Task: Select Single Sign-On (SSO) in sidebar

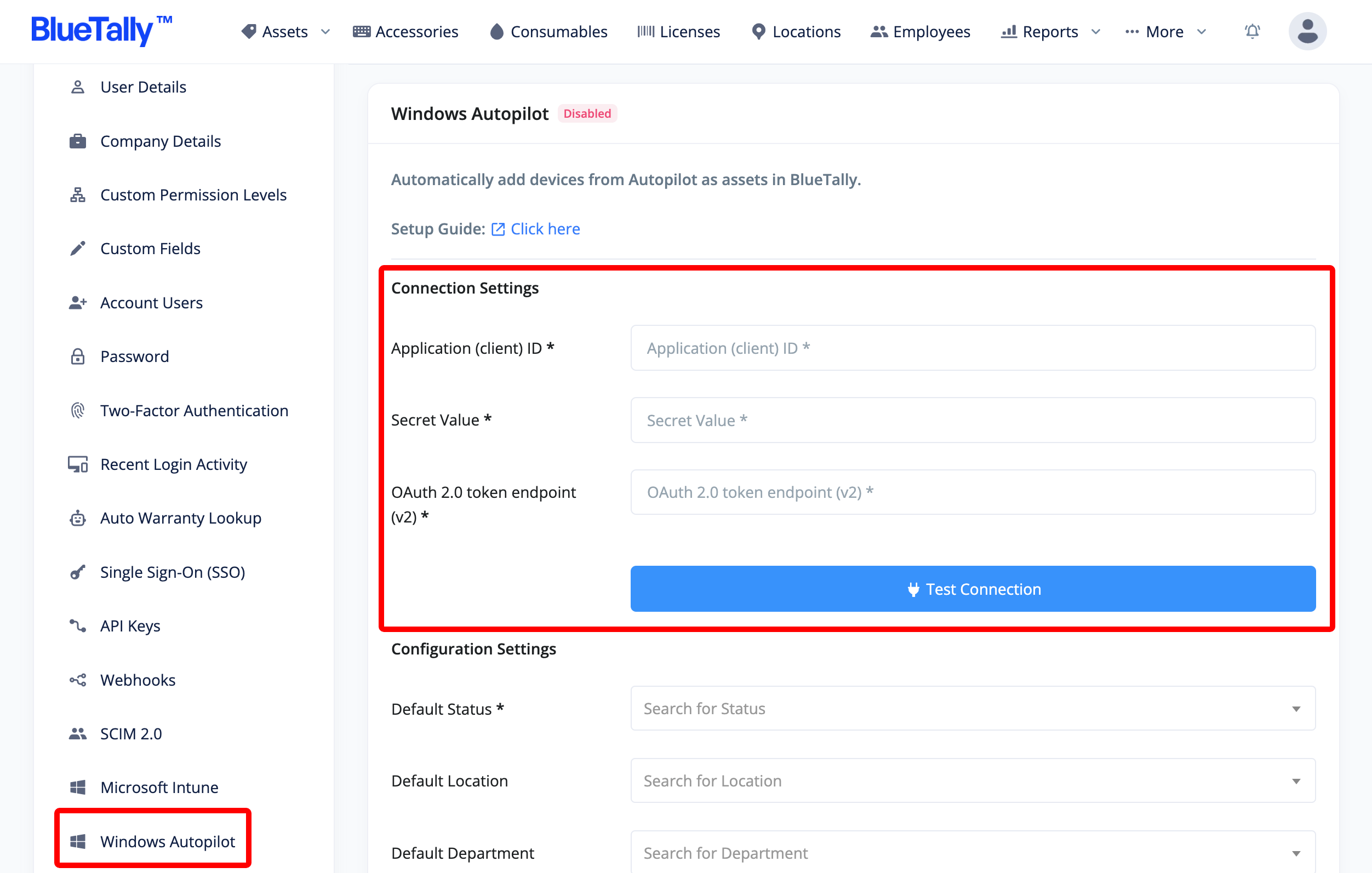Action: (x=173, y=572)
